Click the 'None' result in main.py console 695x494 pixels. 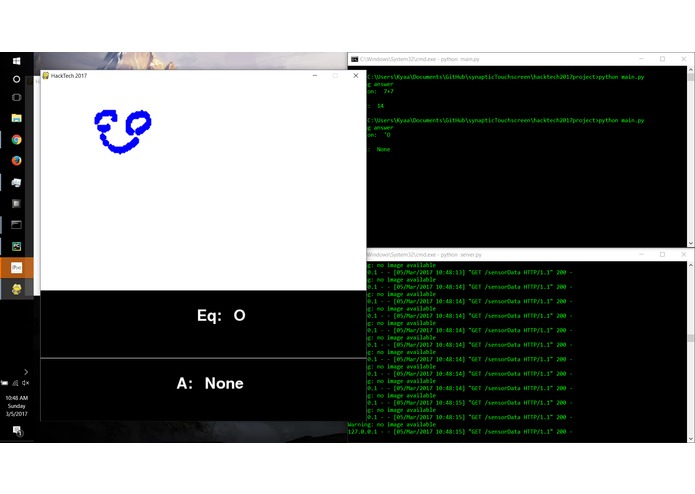(383, 149)
